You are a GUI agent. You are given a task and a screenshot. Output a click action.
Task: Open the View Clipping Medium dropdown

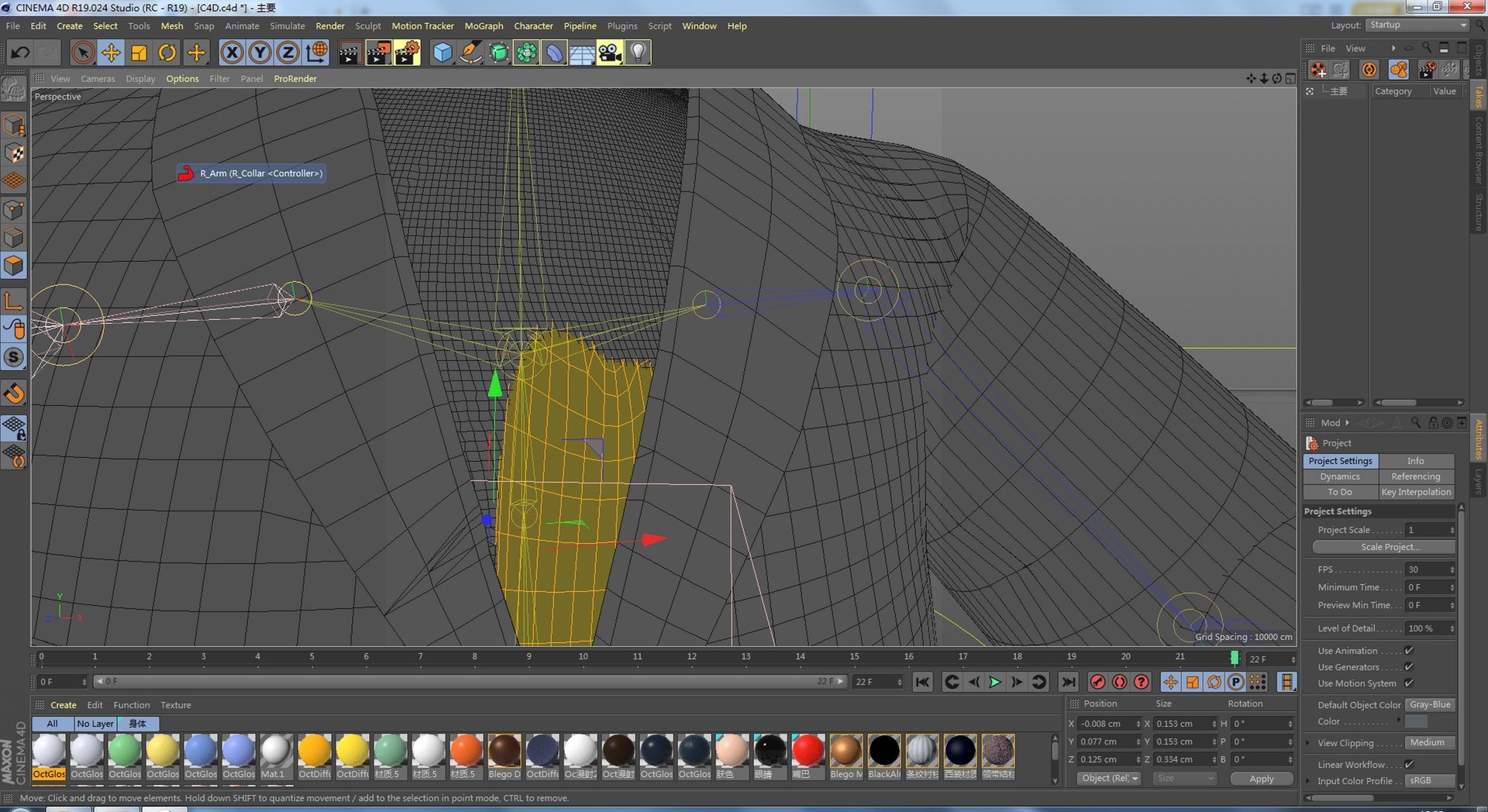pyautogui.click(x=1430, y=743)
